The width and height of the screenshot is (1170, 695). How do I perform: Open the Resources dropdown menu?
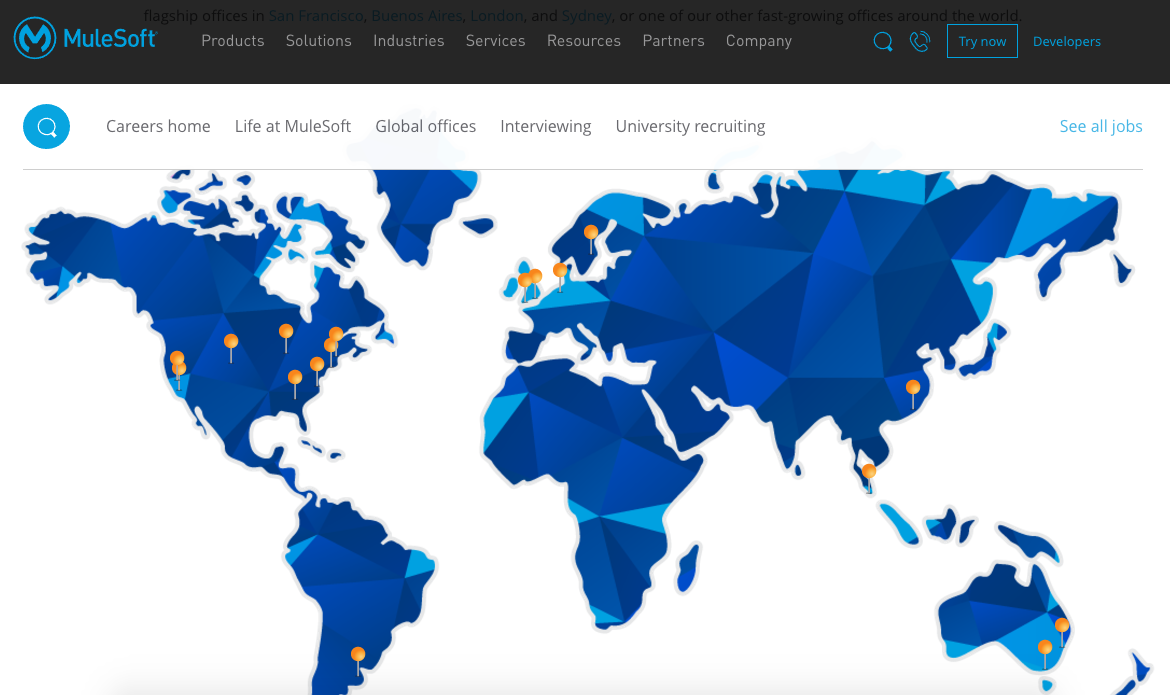[x=584, y=41]
